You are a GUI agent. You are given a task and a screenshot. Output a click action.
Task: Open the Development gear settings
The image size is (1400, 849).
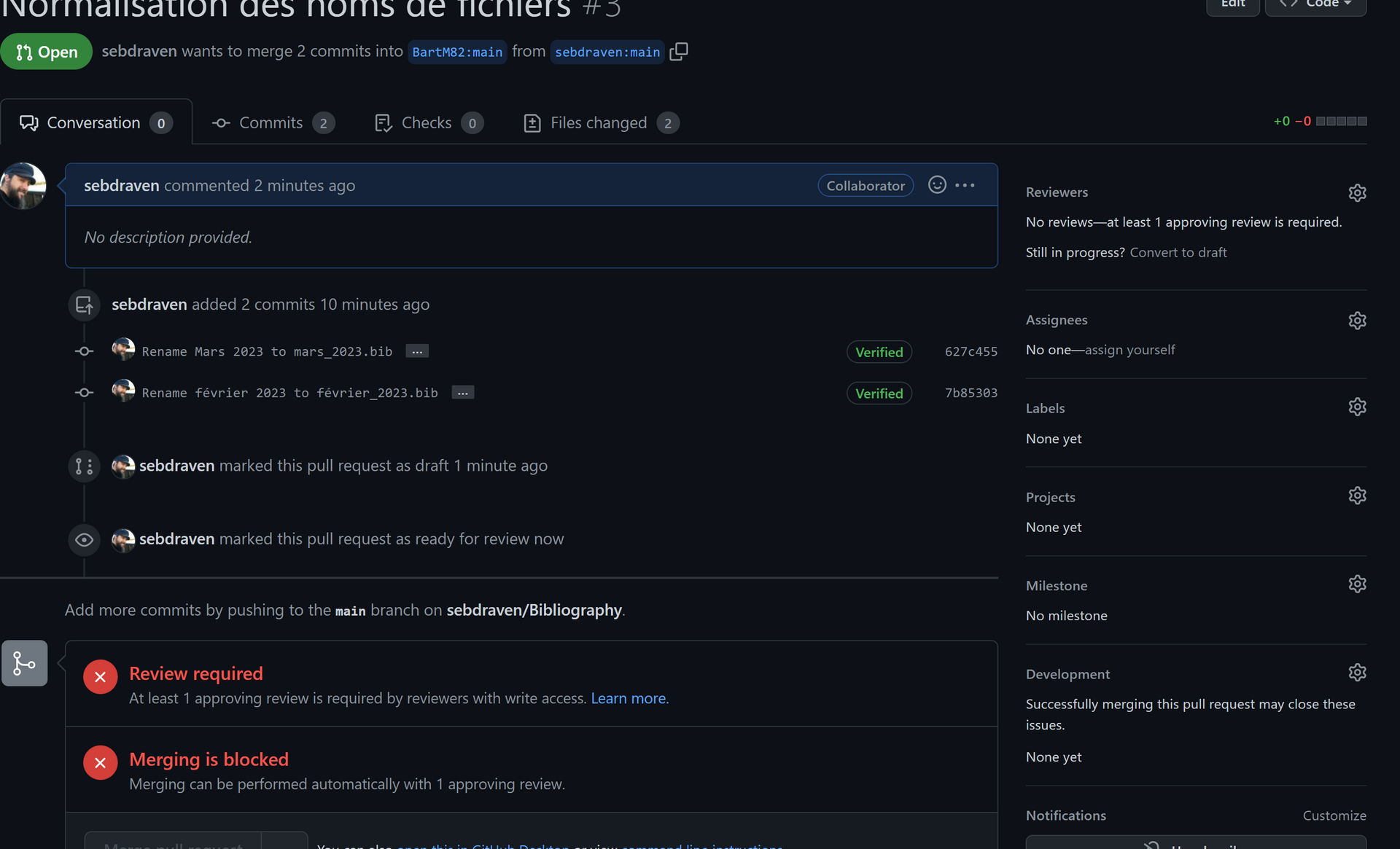(1356, 672)
